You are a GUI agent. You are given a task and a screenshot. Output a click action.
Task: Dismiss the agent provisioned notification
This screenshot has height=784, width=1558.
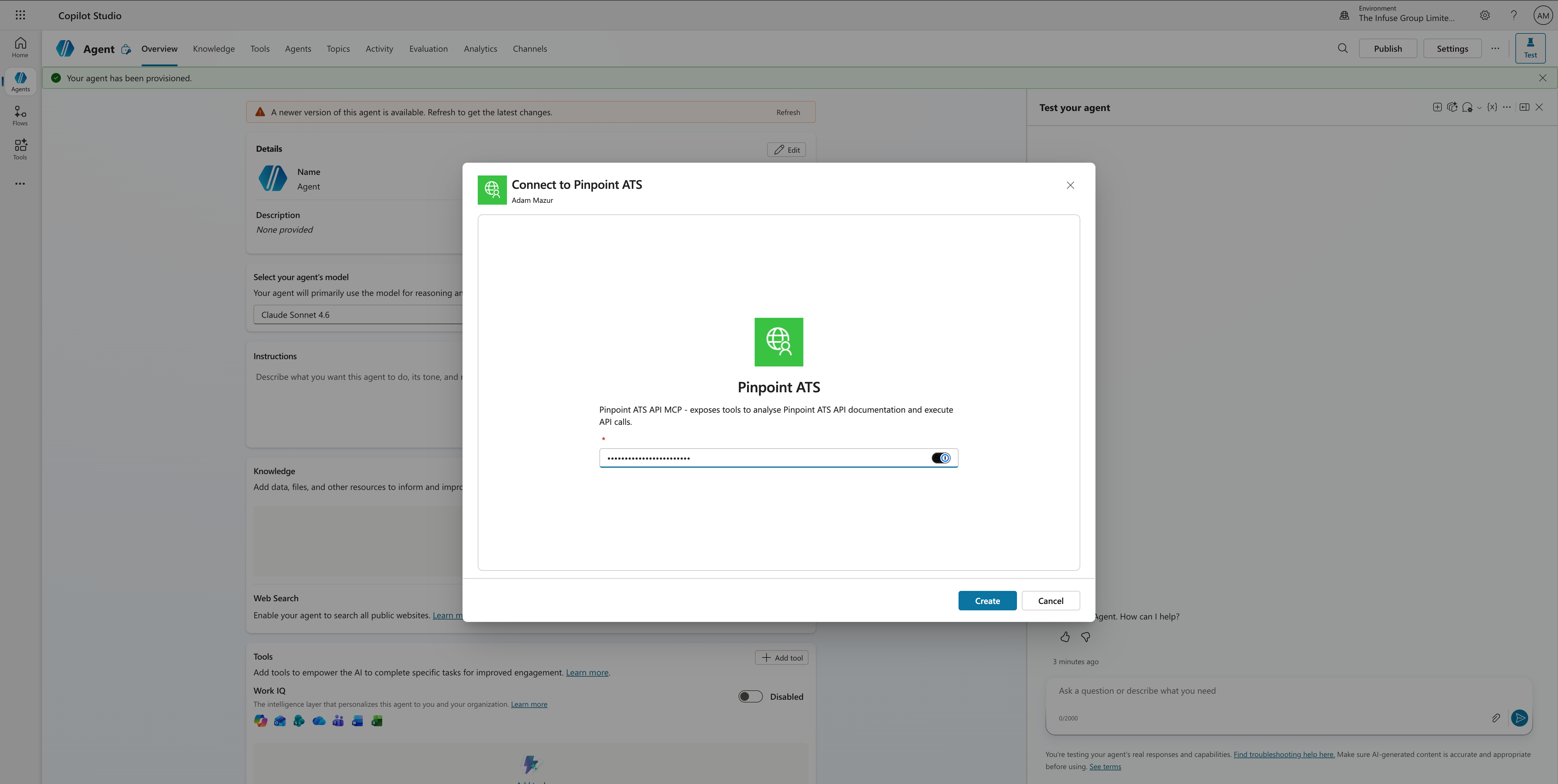tap(1542, 78)
